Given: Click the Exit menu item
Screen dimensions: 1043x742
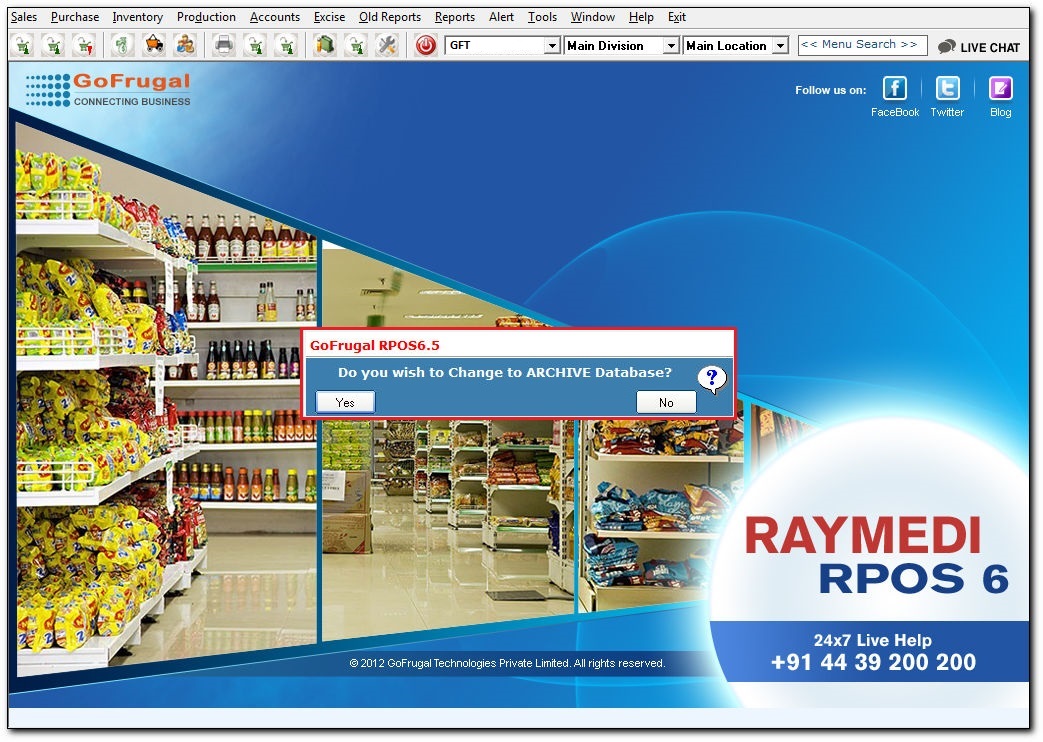Looking at the screenshot, I should (x=676, y=17).
